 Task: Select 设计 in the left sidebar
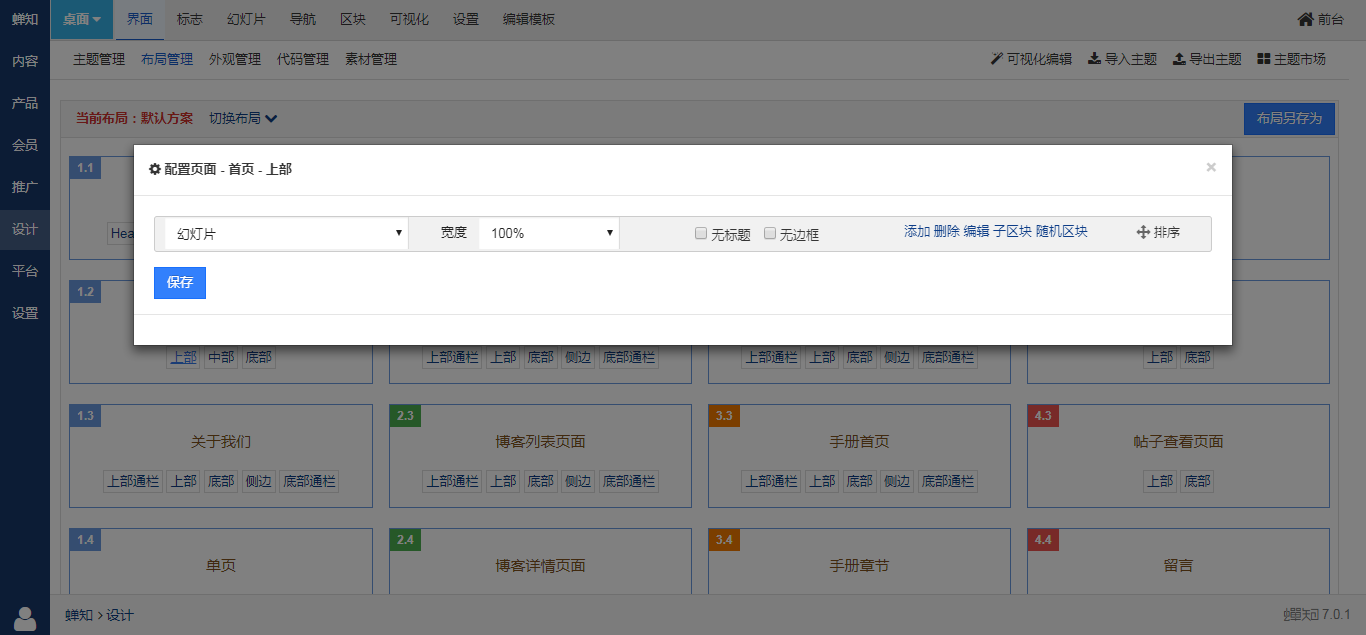point(25,229)
